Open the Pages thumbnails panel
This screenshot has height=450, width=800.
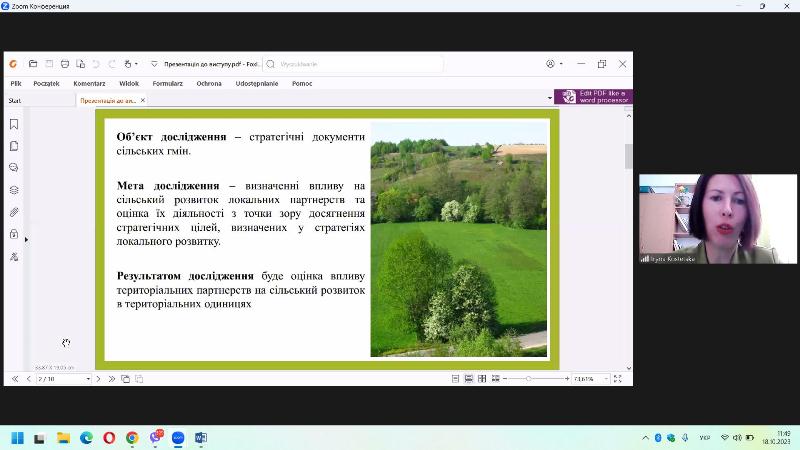point(14,146)
